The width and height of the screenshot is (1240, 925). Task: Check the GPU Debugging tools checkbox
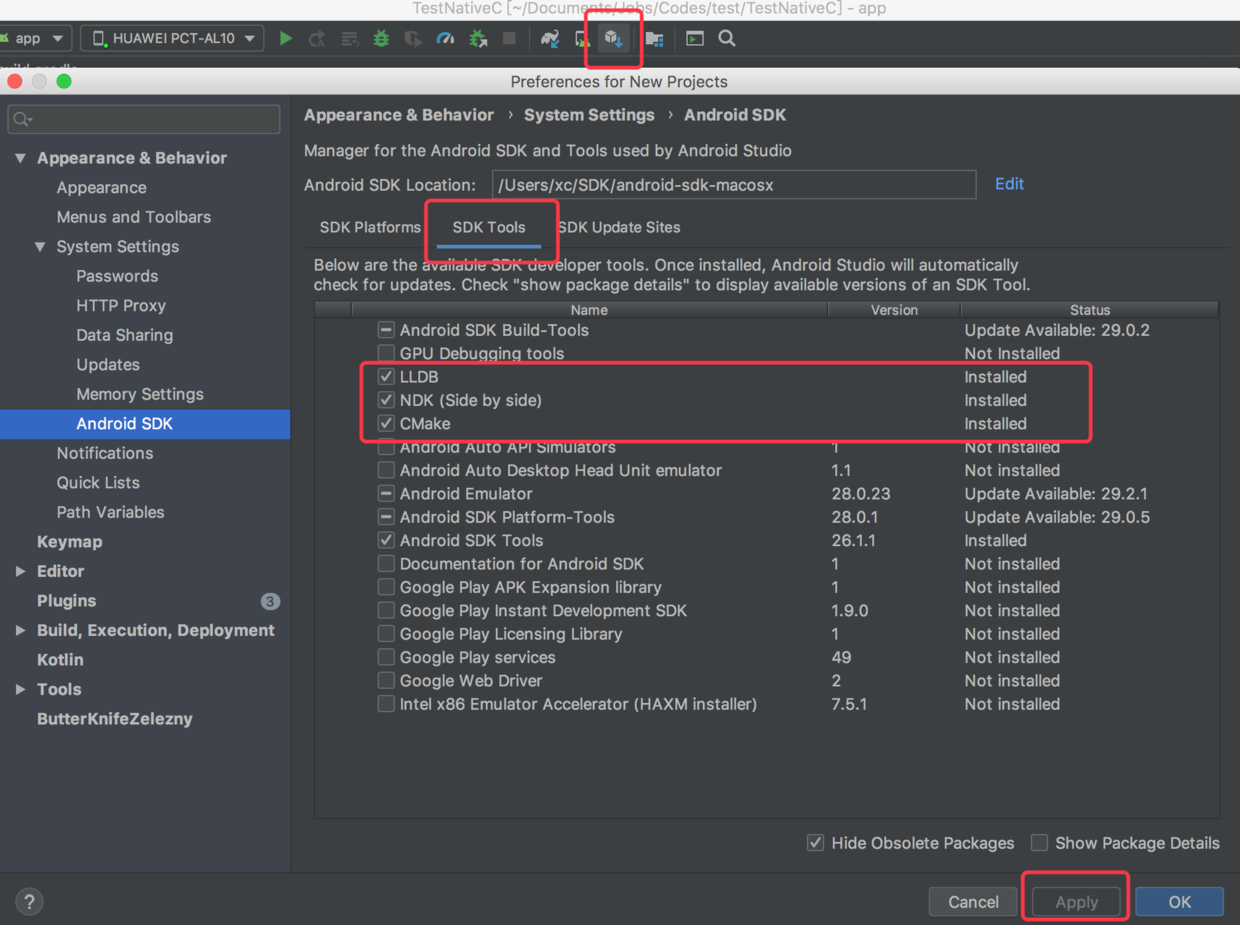pyautogui.click(x=386, y=353)
